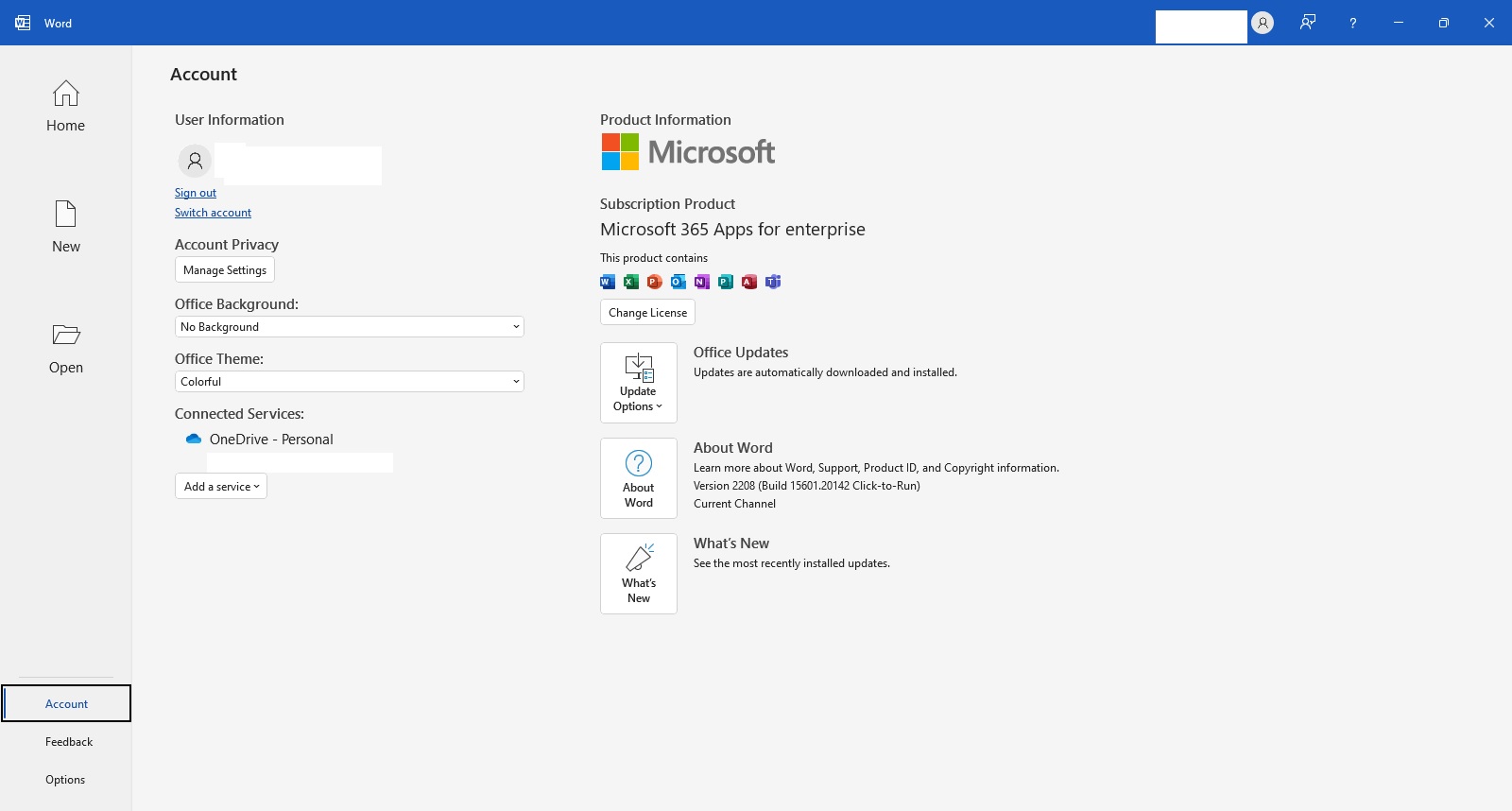The height and width of the screenshot is (811, 1512).
Task: Open Manage Settings for Account Privacy
Action: [x=225, y=269]
